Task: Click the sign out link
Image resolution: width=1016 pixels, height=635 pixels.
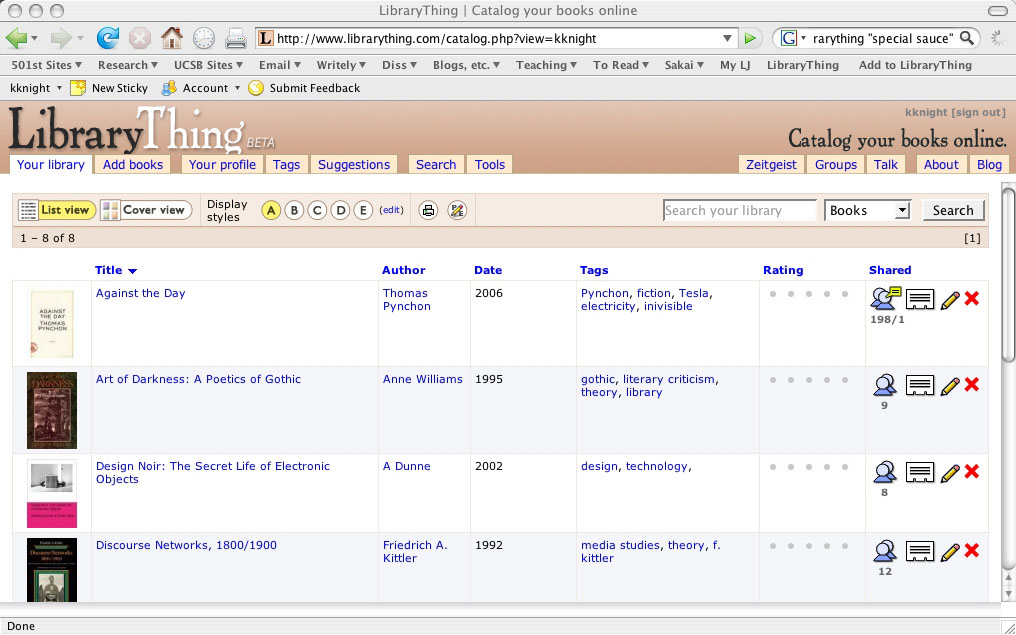Action: pyautogui.click(x=978, y=113)
